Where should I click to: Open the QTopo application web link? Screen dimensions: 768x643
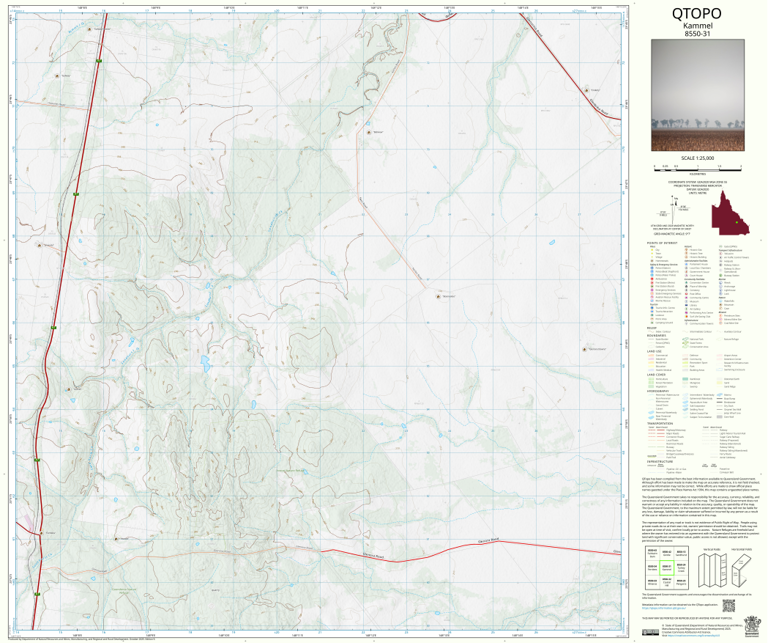(662, 610)
